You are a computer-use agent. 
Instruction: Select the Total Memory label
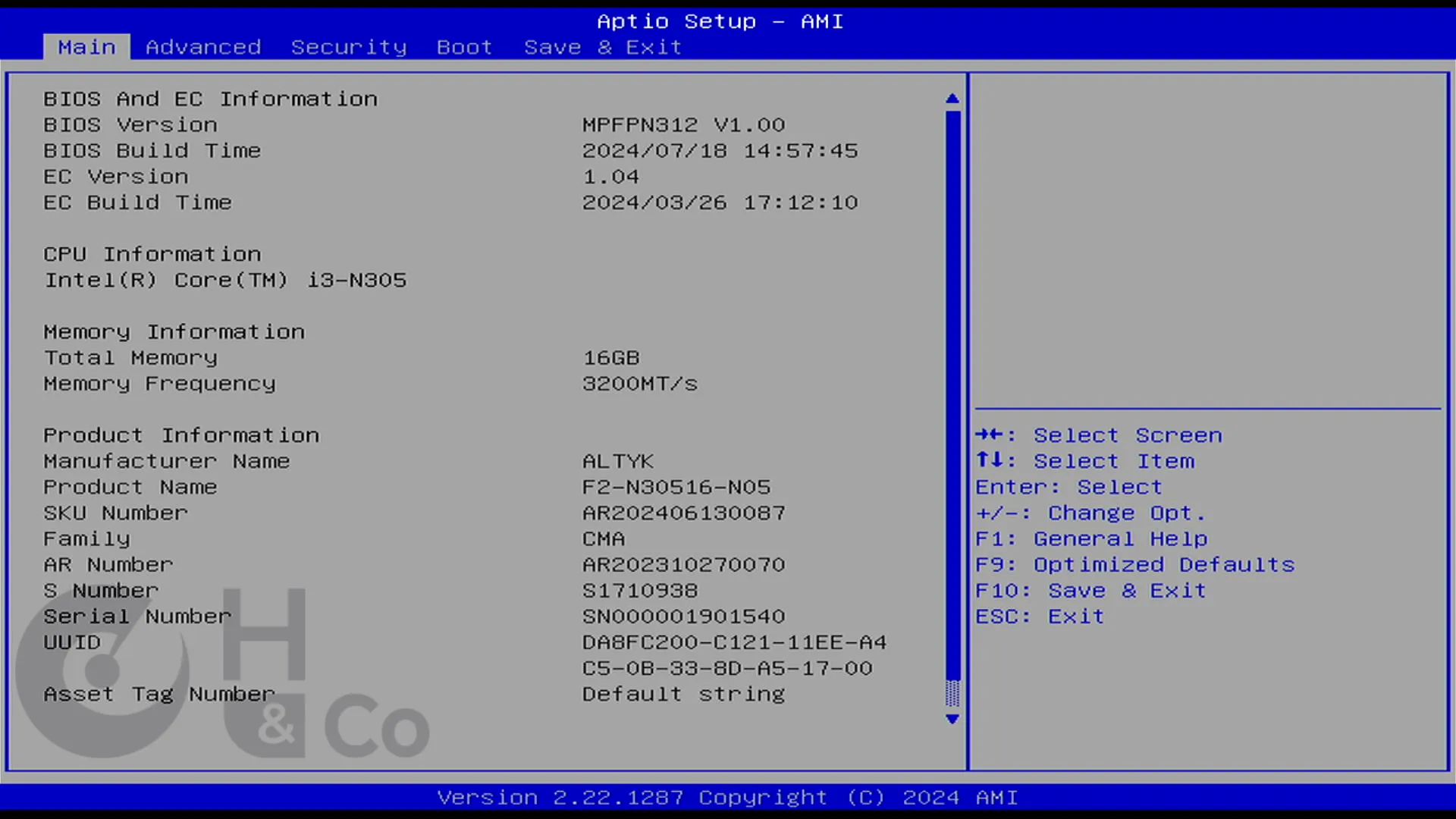coord(130,357)
